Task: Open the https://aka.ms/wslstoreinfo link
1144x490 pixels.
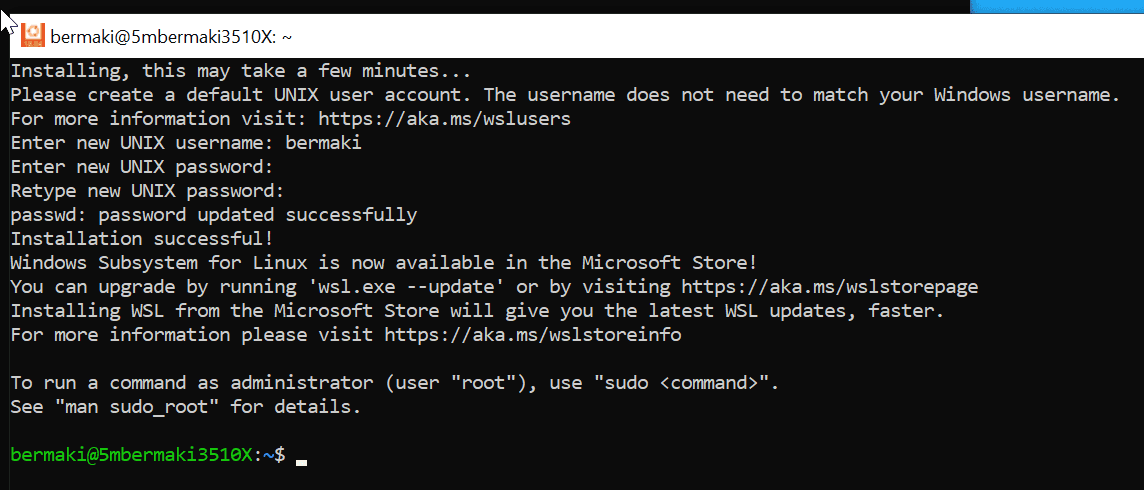Action: point(533,335)
